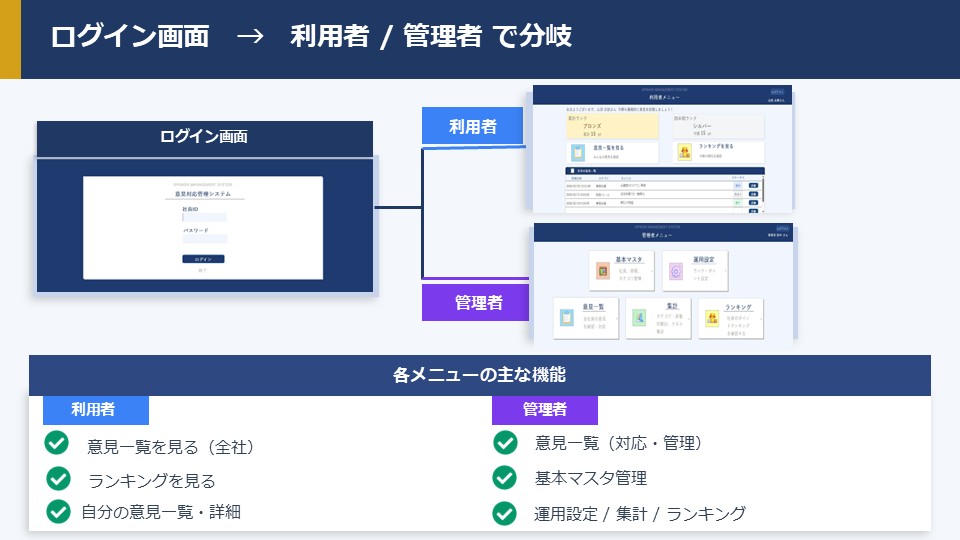Screen dimensions: 960x540
Task: Select the 集計 chart icon in admin menu
Action: click(x=639, y=318)
